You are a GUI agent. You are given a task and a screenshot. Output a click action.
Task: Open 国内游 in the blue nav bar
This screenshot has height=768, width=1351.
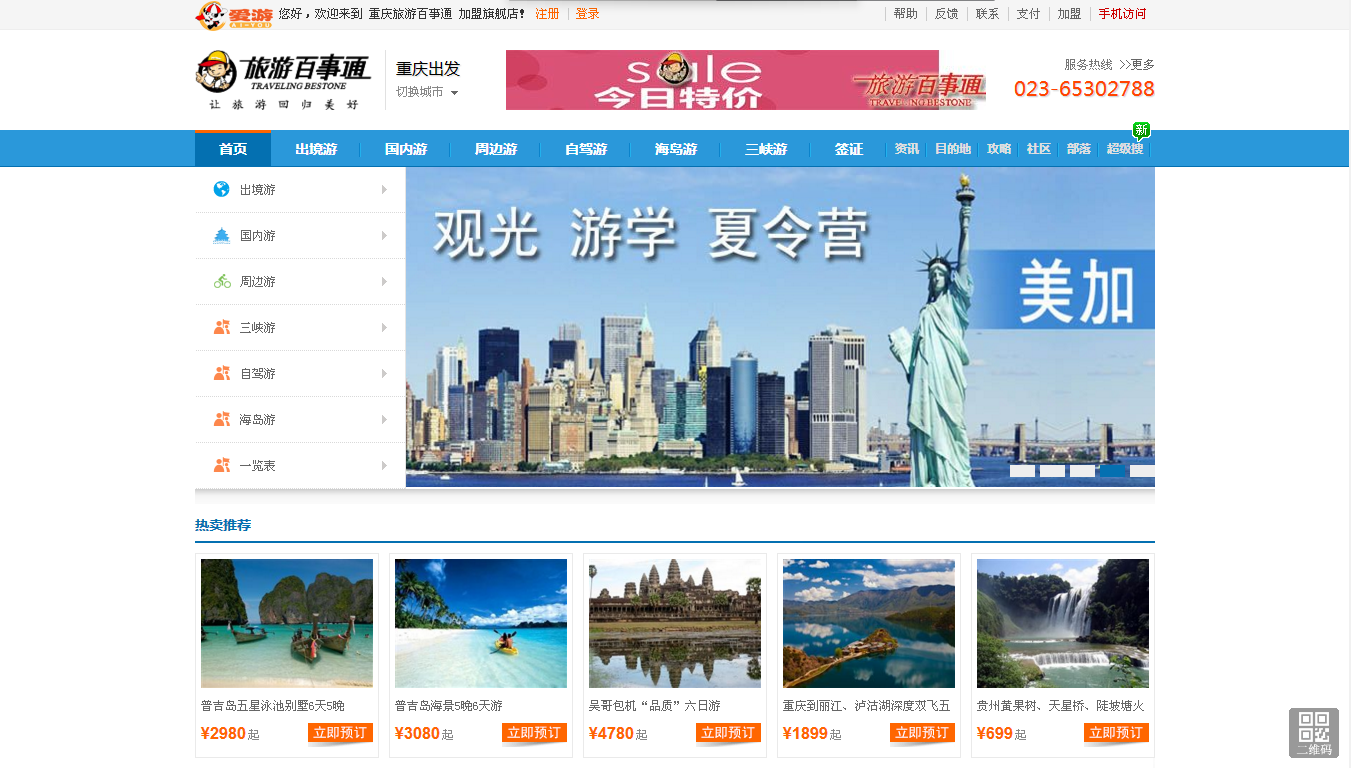[406, 149]
